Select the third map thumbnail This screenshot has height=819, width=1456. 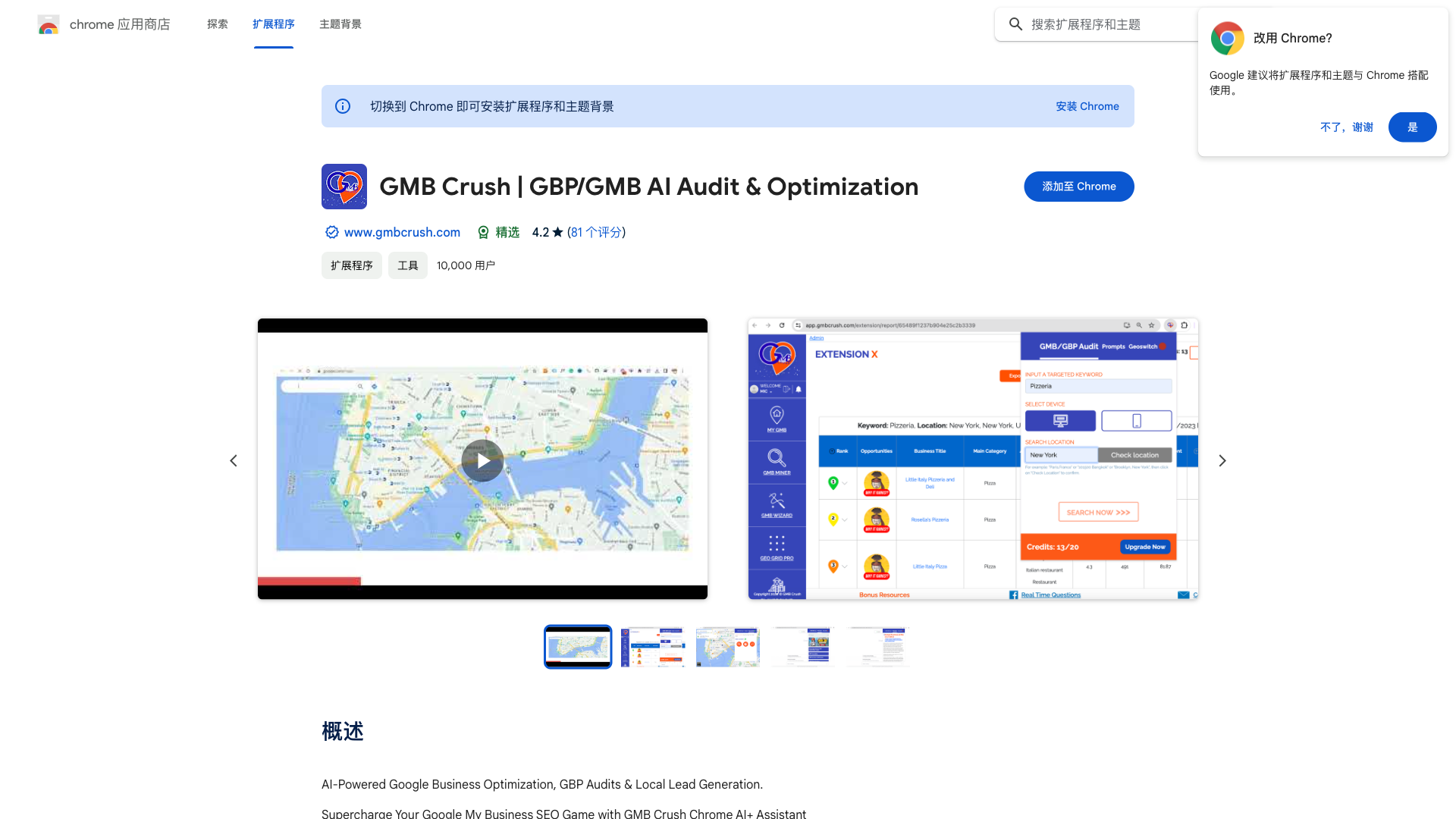tap(728, 647)
